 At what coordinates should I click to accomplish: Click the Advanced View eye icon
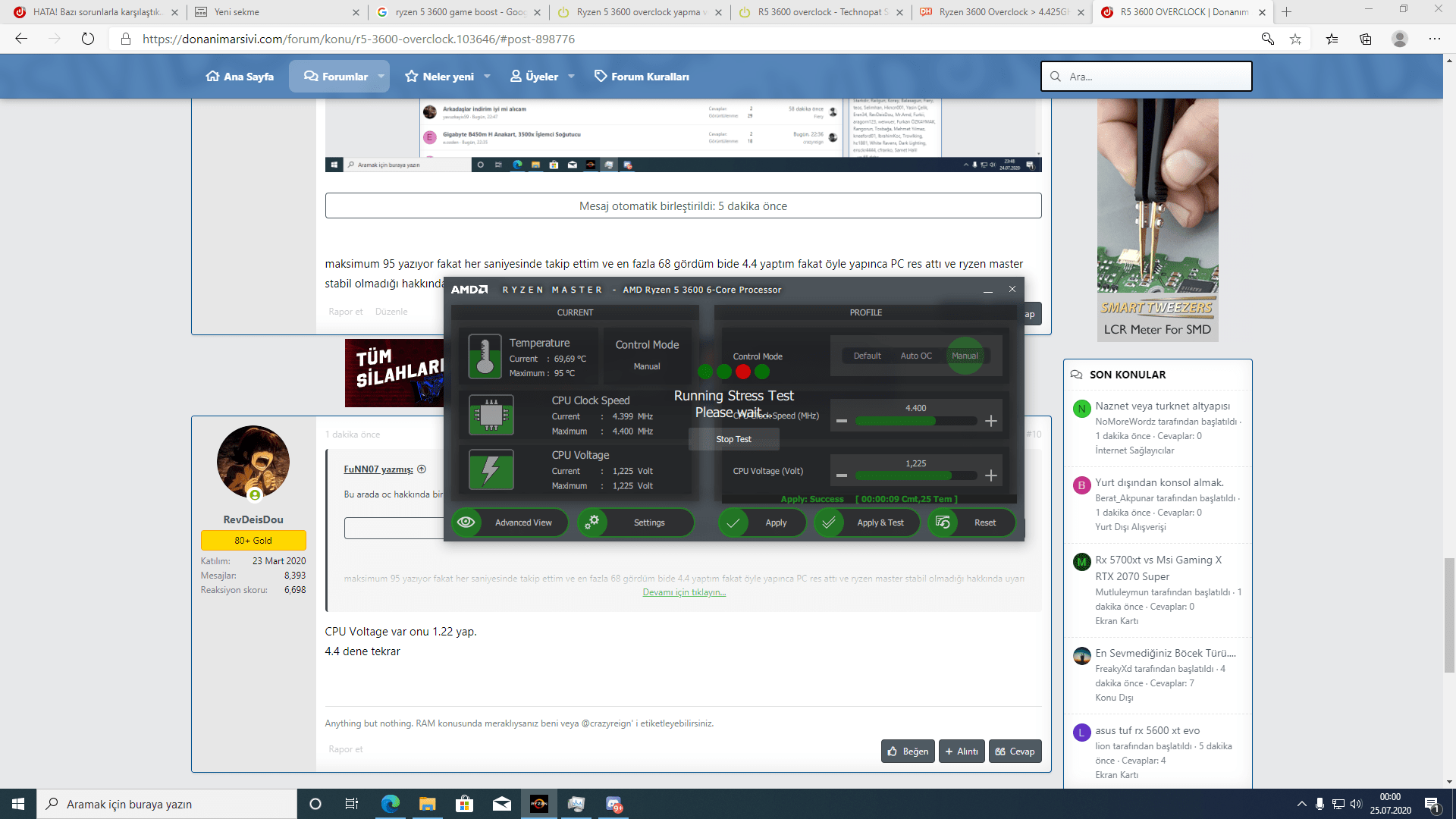[466, 522]
